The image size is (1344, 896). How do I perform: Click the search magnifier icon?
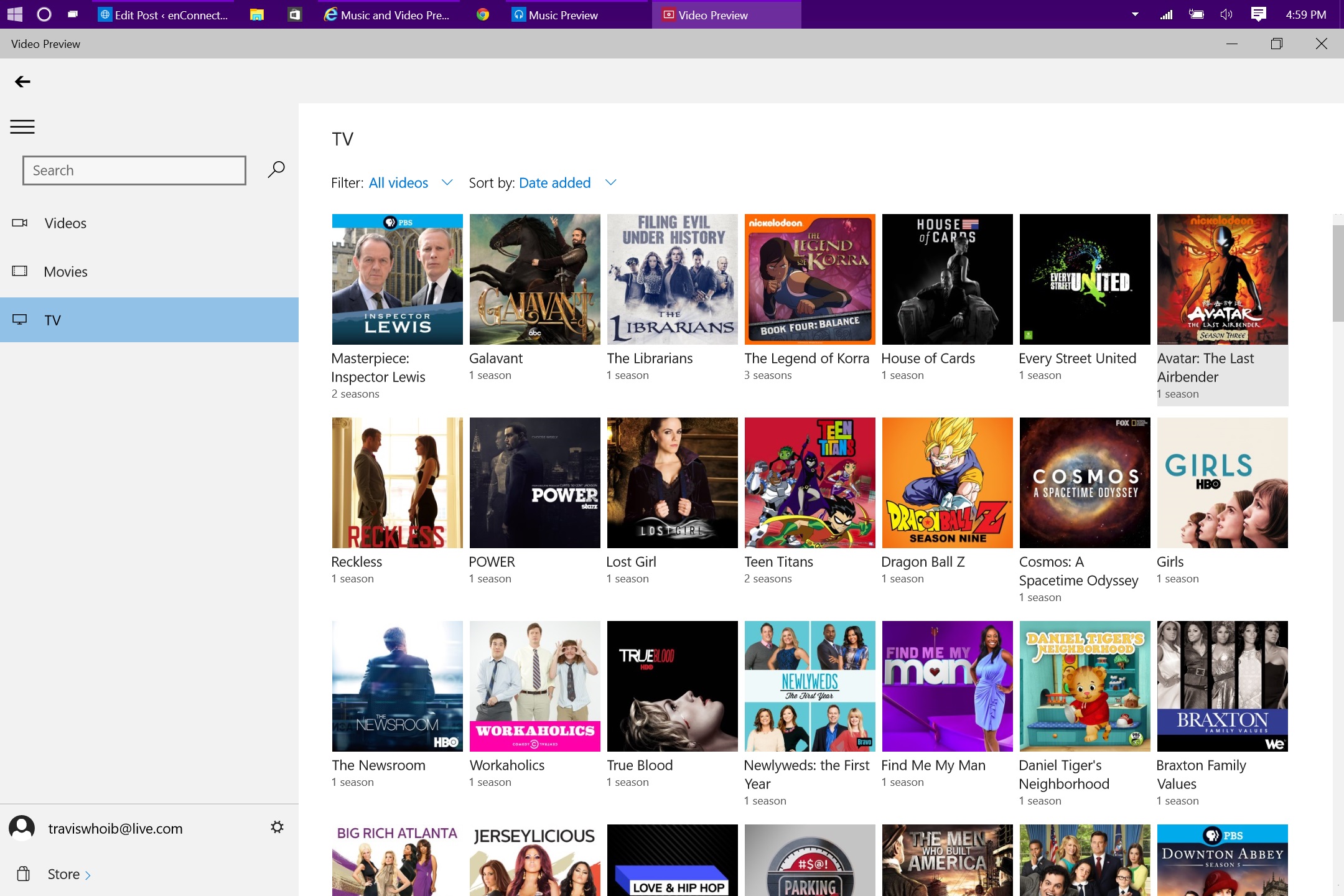[x=276, y=170]
